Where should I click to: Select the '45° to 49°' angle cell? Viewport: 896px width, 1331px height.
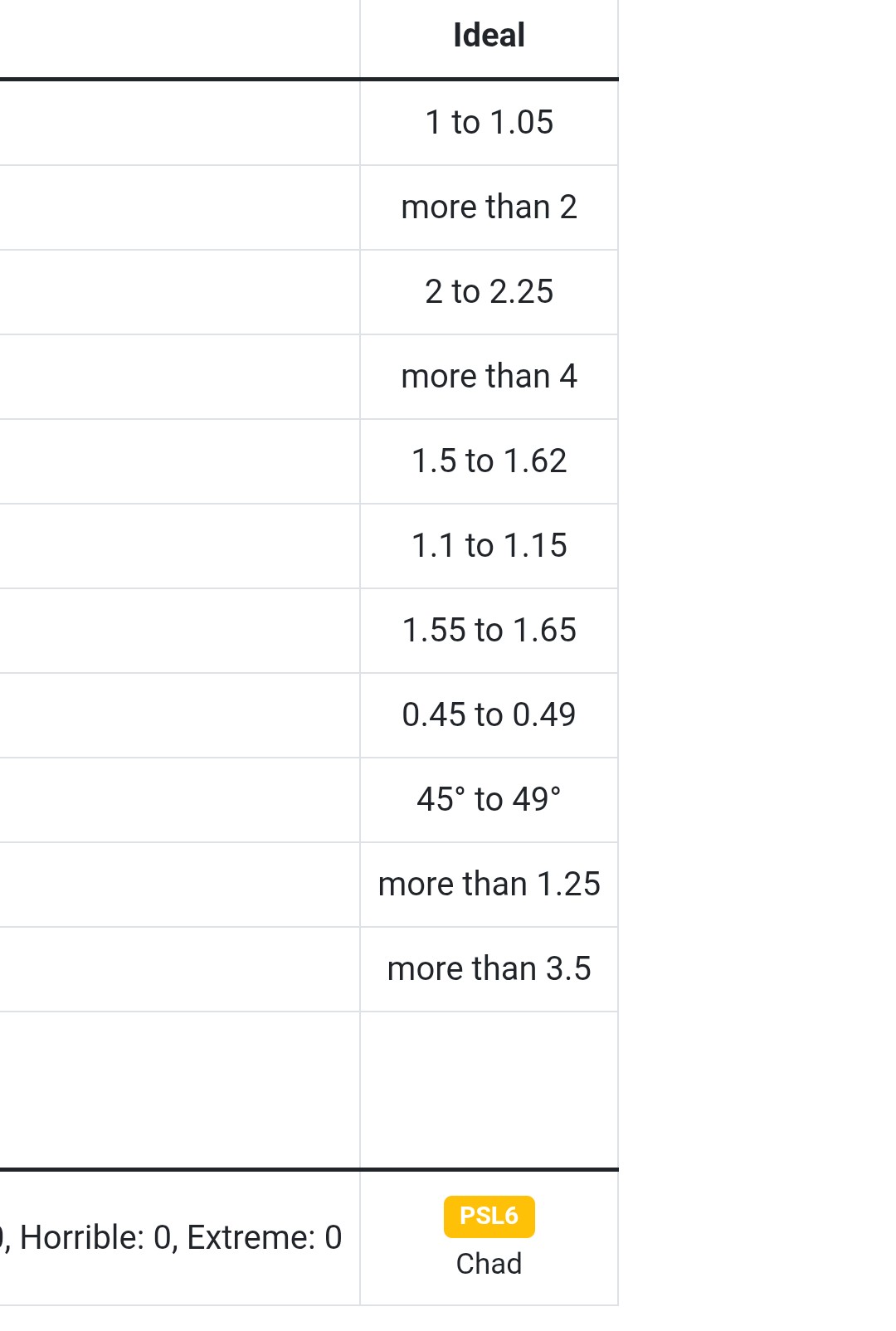(489, 800)
